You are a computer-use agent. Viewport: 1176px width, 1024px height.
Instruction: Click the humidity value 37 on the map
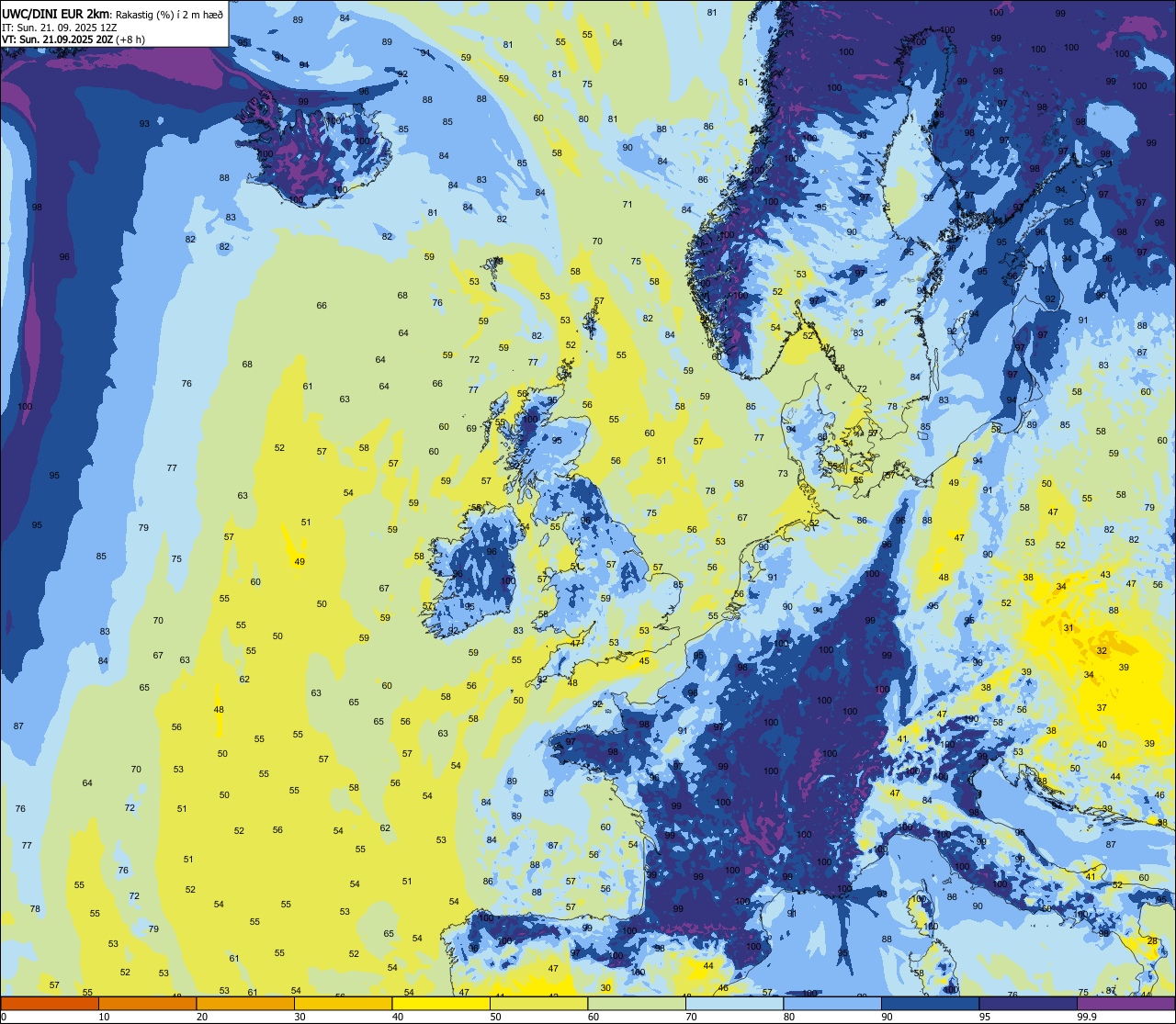1102,707
